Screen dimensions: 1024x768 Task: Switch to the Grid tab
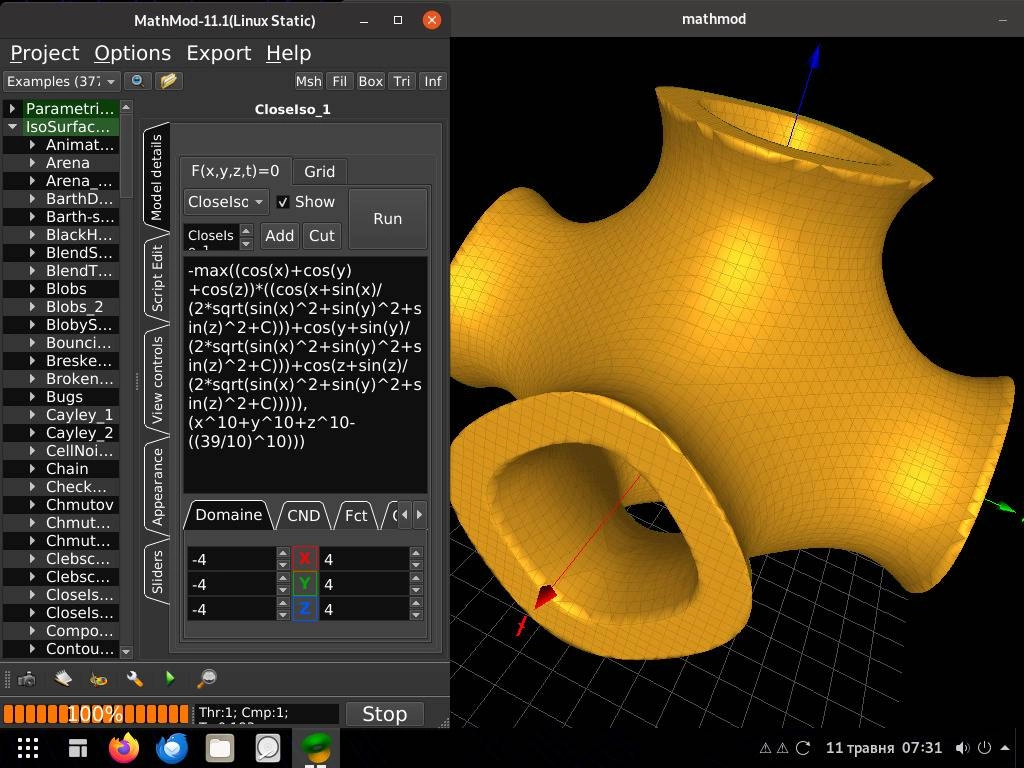tap(319, 172)
